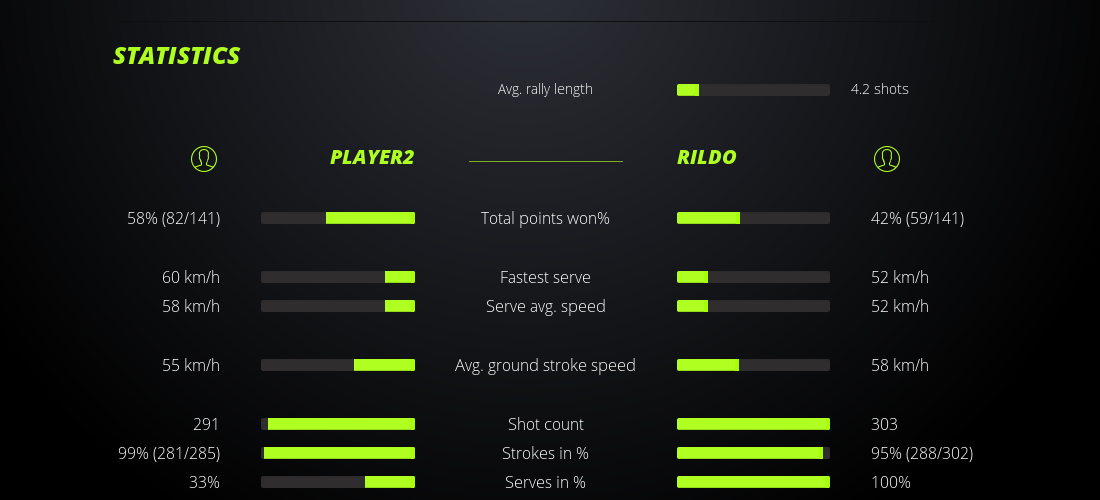
Task: Click the Total points won% label
Action: pyautogui.click(x=545, y=218)
